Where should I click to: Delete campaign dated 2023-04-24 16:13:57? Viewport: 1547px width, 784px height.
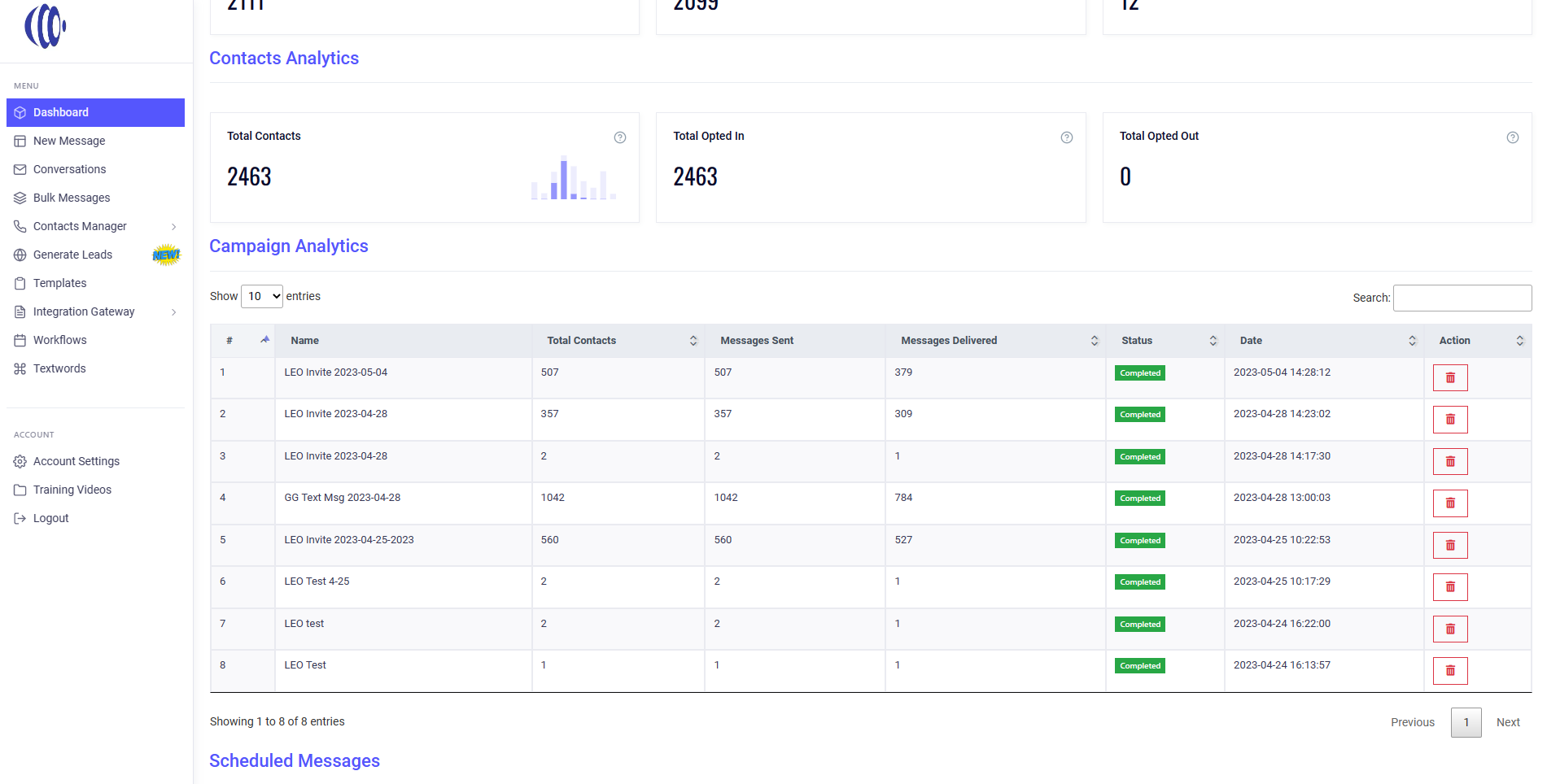pos(1449,671)
